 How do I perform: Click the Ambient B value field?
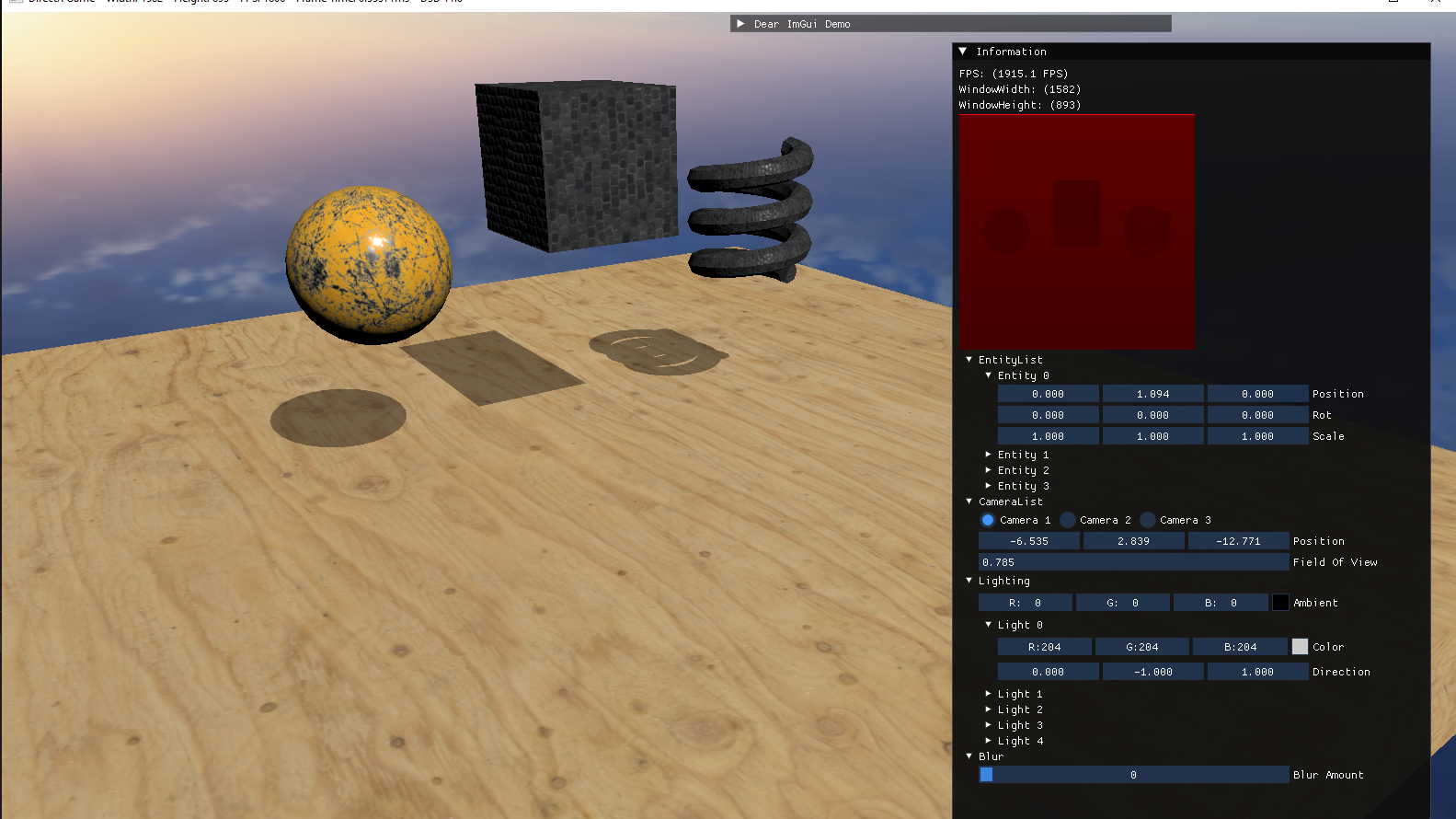[x=1221, y=603]
